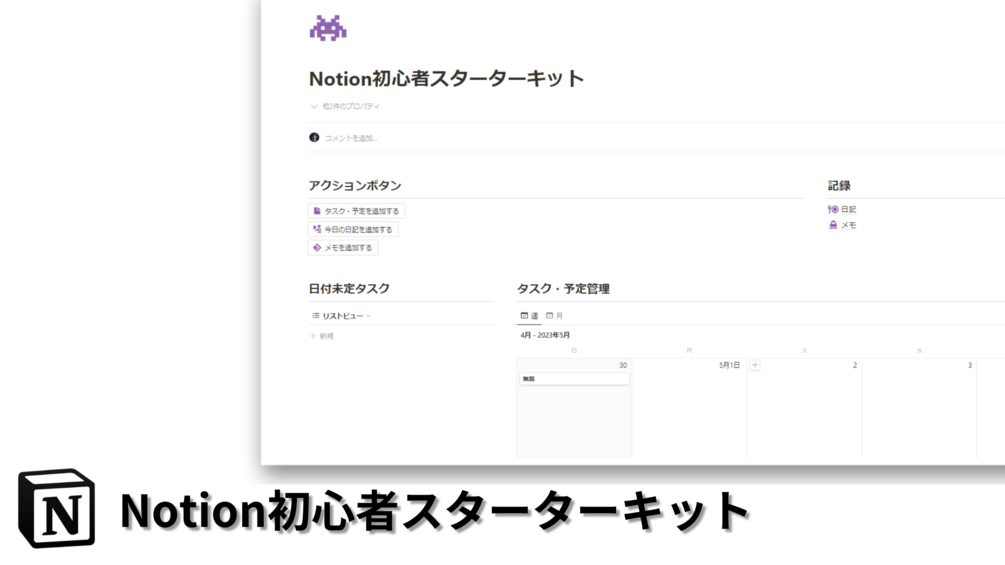Click the 新規 add item button

[x=322, y=336]
